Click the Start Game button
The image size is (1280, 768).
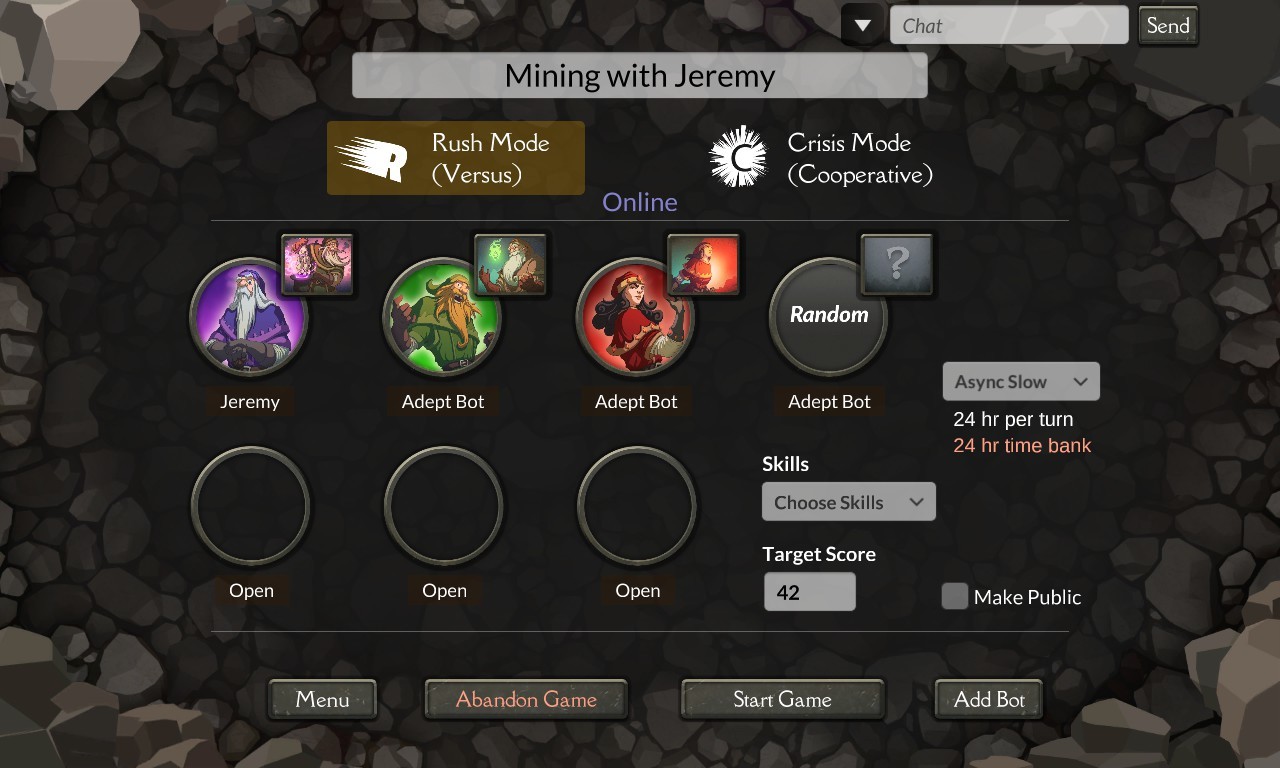click(783, 699)
